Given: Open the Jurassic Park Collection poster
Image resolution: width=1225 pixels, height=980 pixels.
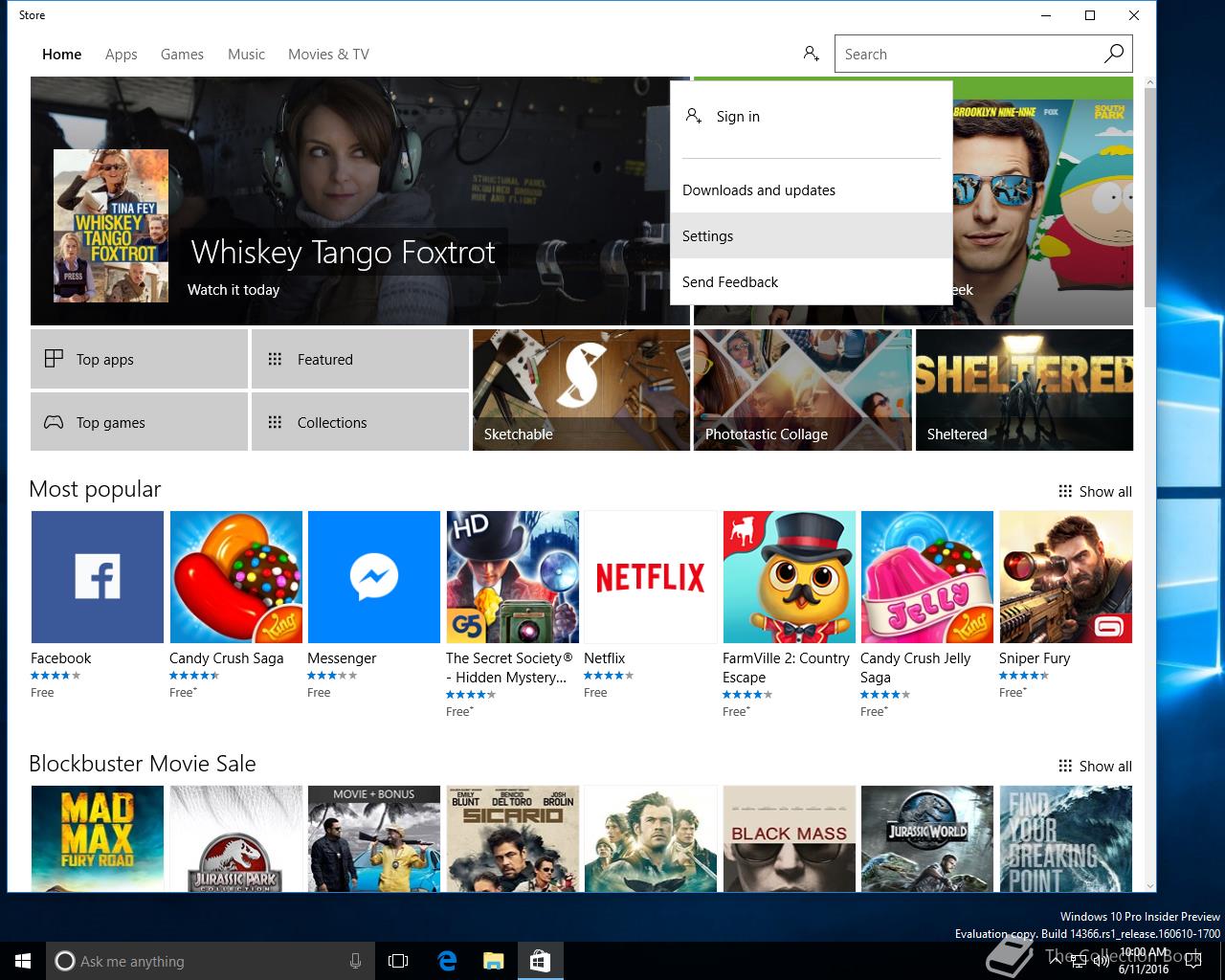Looking at the screenshot, I should pyautogui.click(x=236, y=838).
